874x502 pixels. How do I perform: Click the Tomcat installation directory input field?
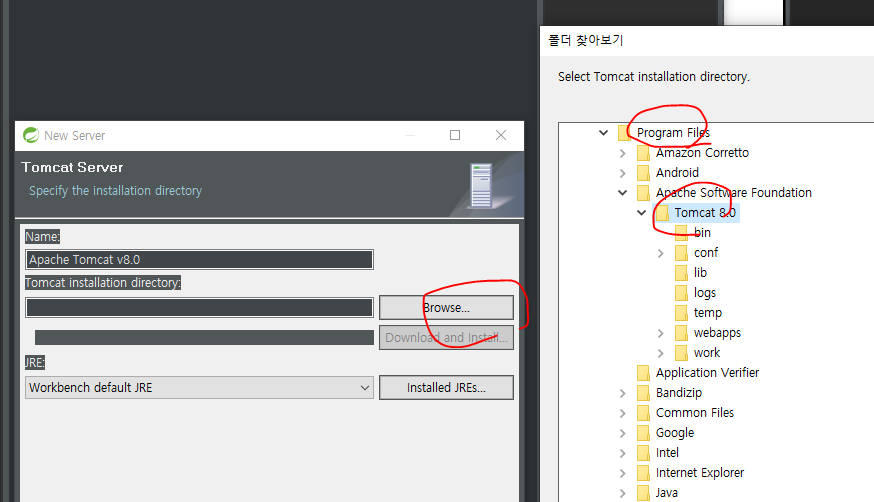coord(199,308)
